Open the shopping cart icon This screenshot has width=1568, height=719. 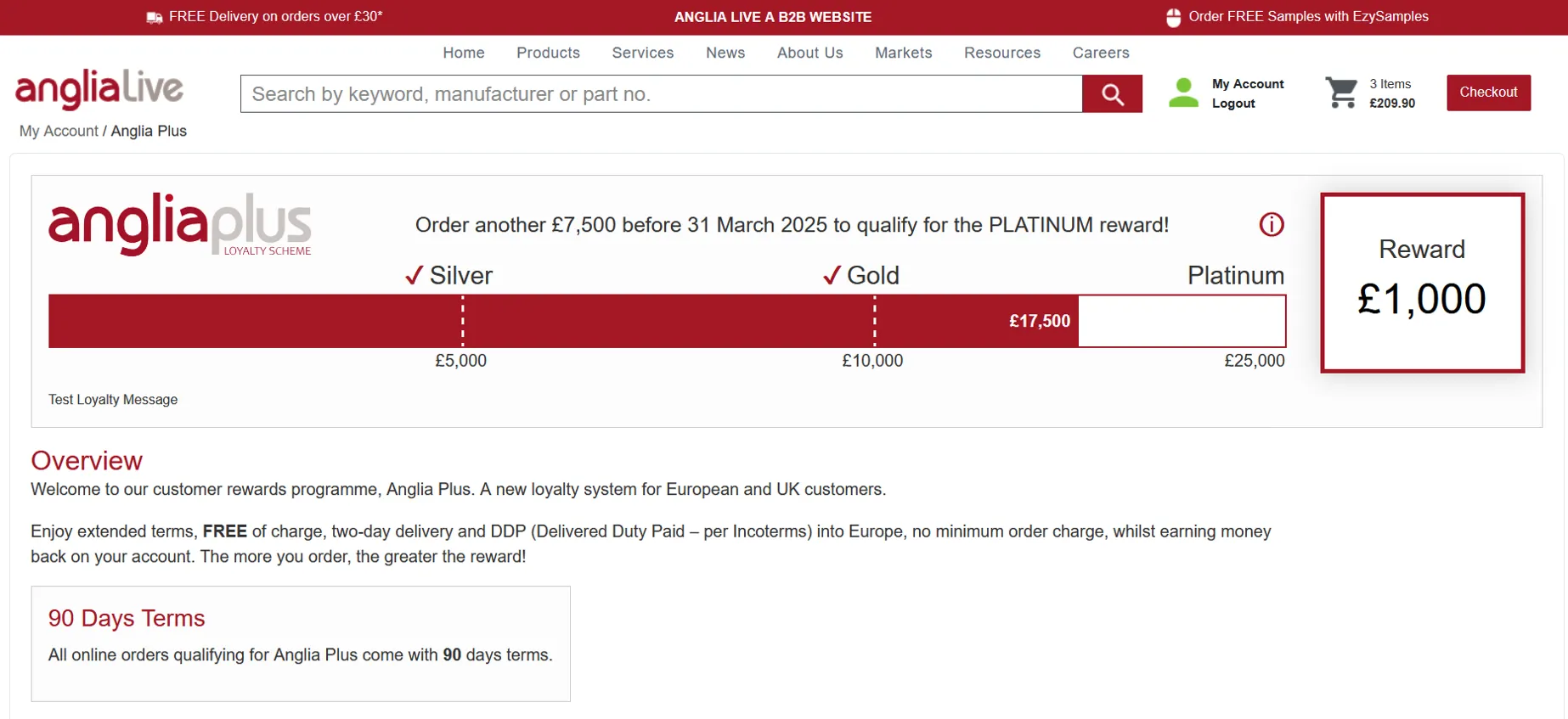[x=1341, y=93]
